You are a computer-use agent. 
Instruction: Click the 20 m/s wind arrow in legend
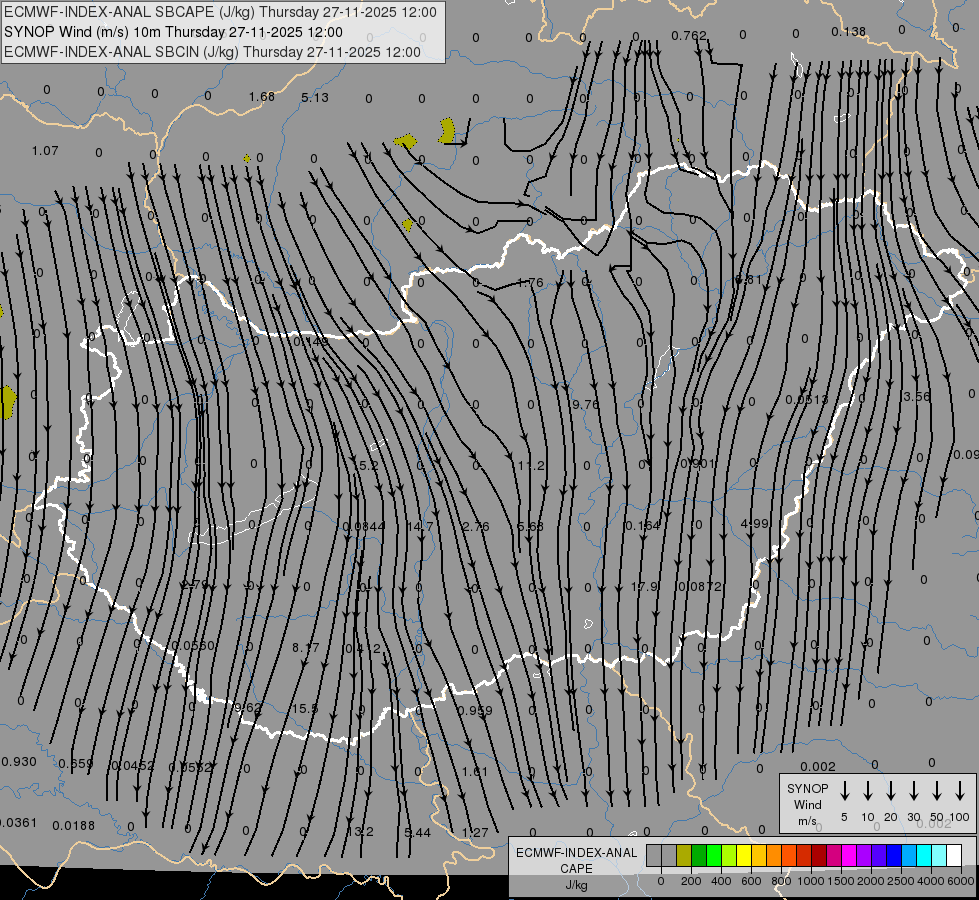(891, 791)
